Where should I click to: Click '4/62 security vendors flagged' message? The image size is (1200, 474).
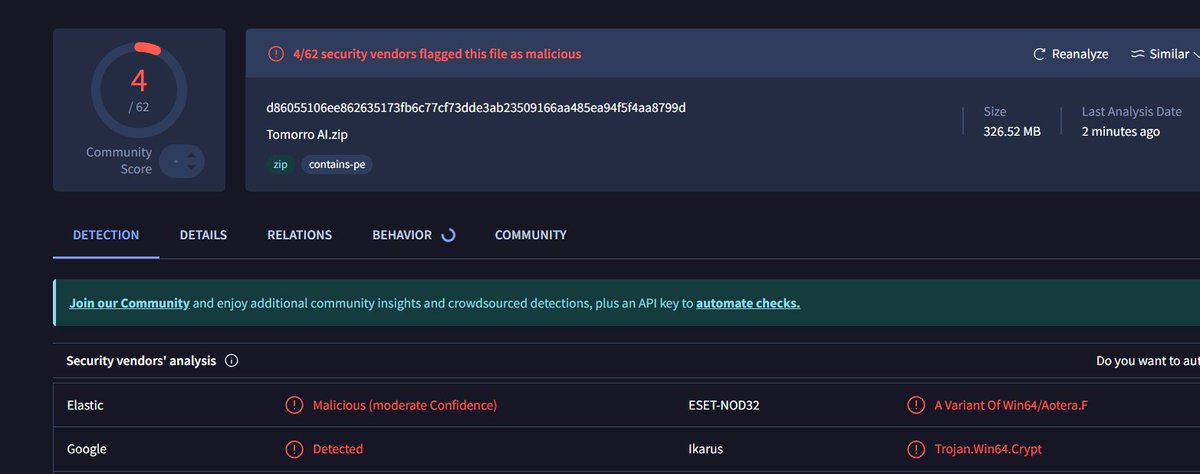click(437, 54)
